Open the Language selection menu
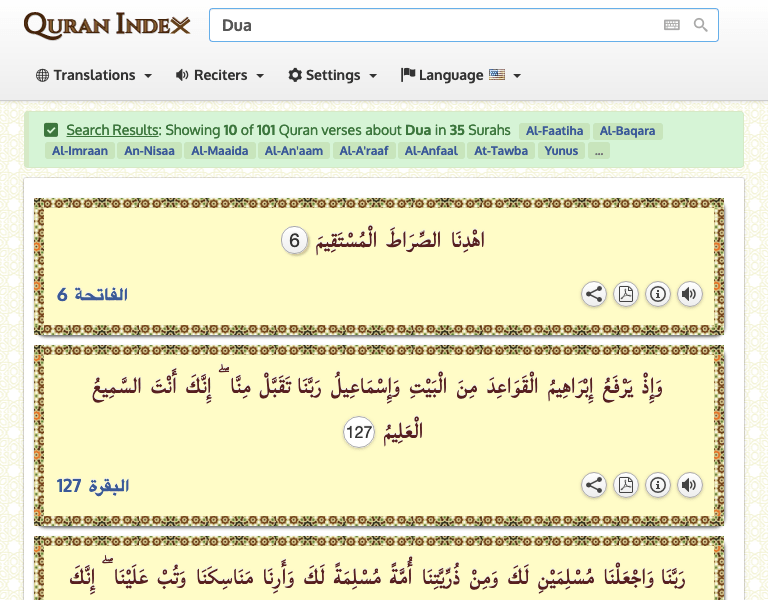This screenshot has height=600, width=768. (460, 75)
